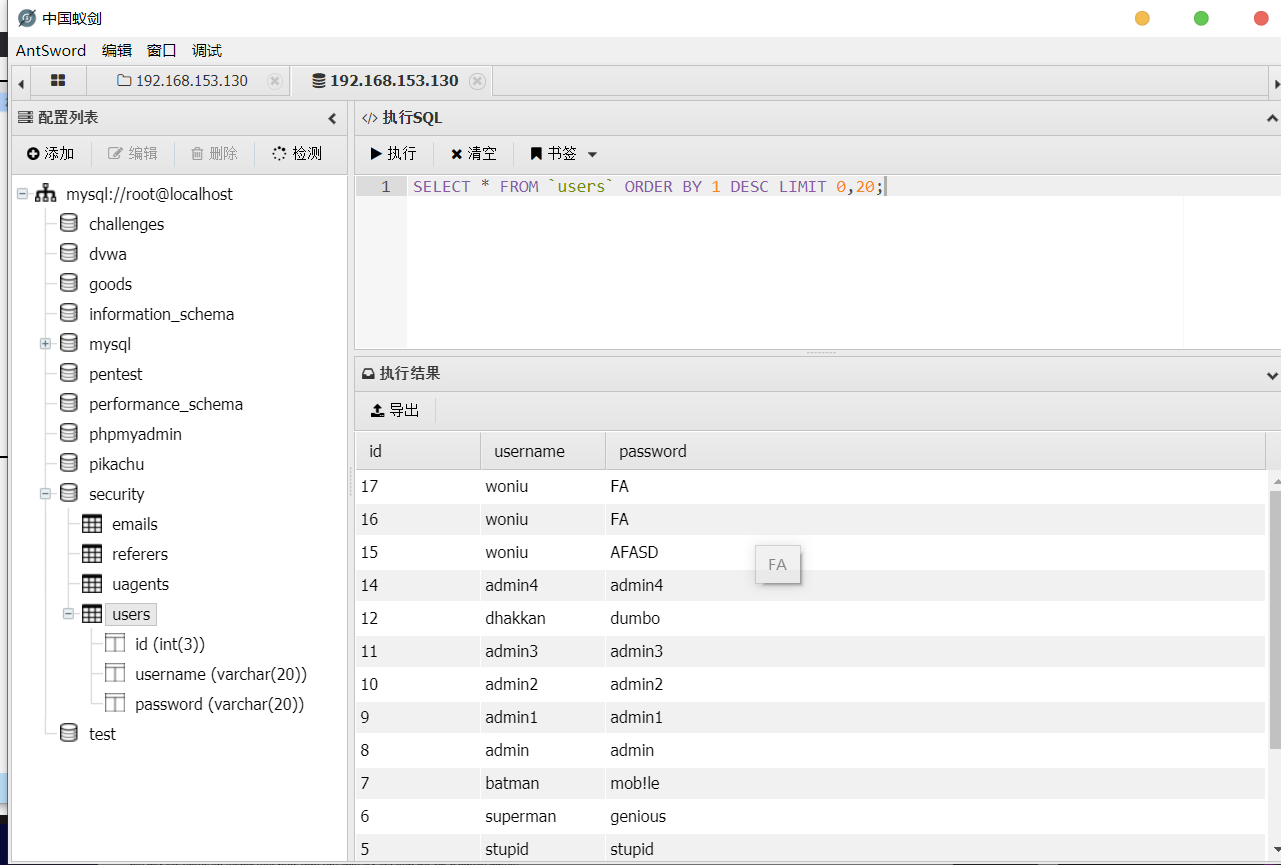Collapse the users table node

[68, 614]
